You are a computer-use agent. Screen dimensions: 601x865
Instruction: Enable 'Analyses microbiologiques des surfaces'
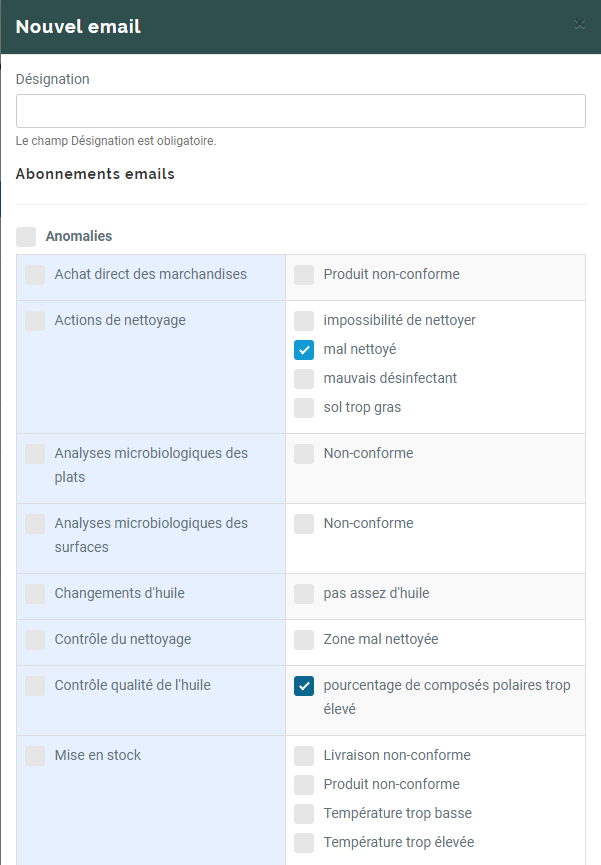(34, 524)
